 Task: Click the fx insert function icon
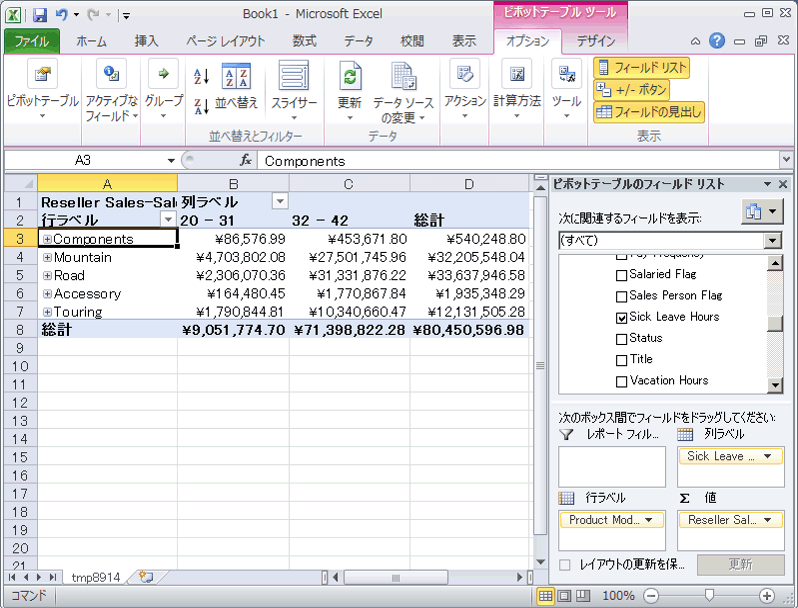coord(246,160)
